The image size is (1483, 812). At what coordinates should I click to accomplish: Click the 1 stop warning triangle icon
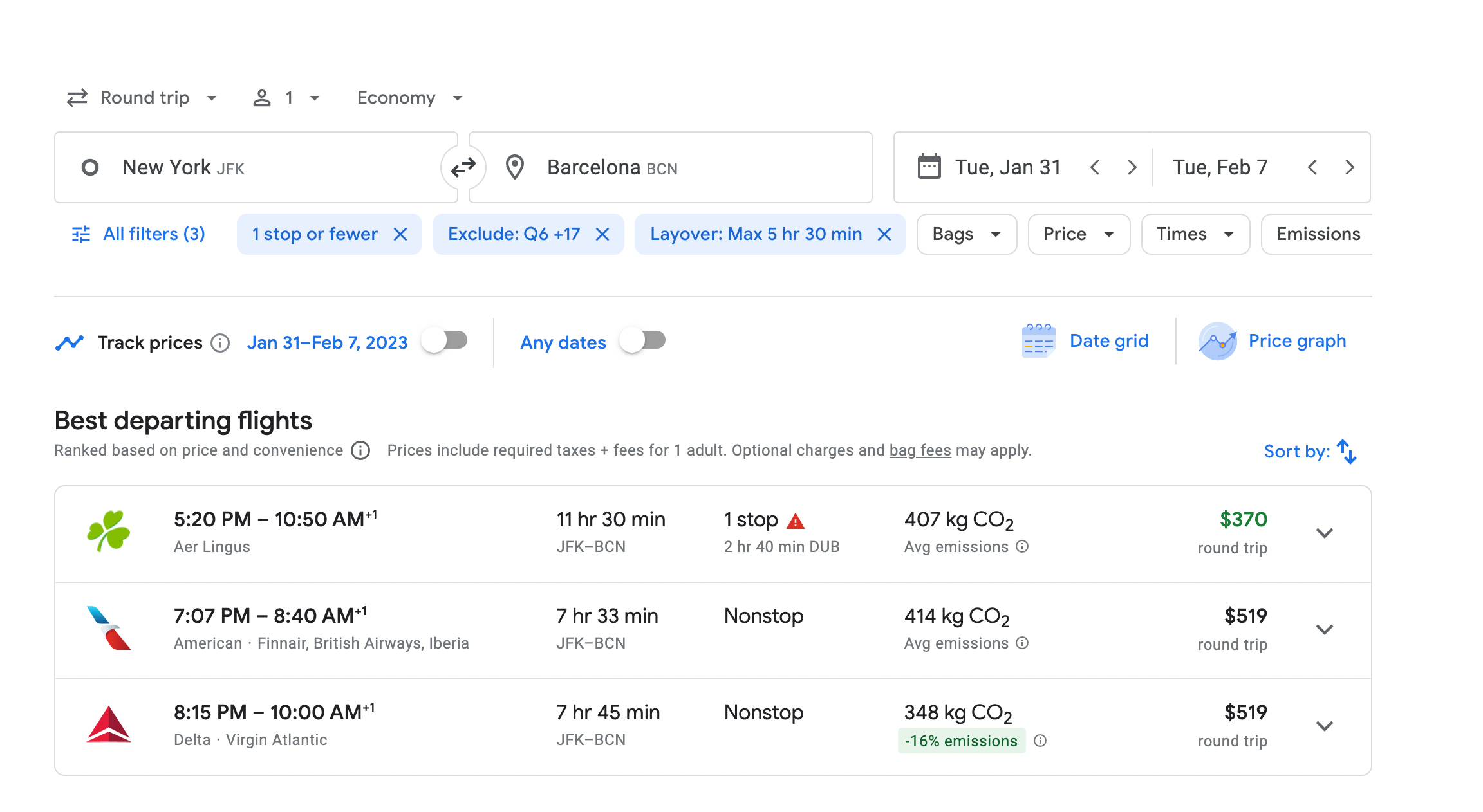point(796,521)
